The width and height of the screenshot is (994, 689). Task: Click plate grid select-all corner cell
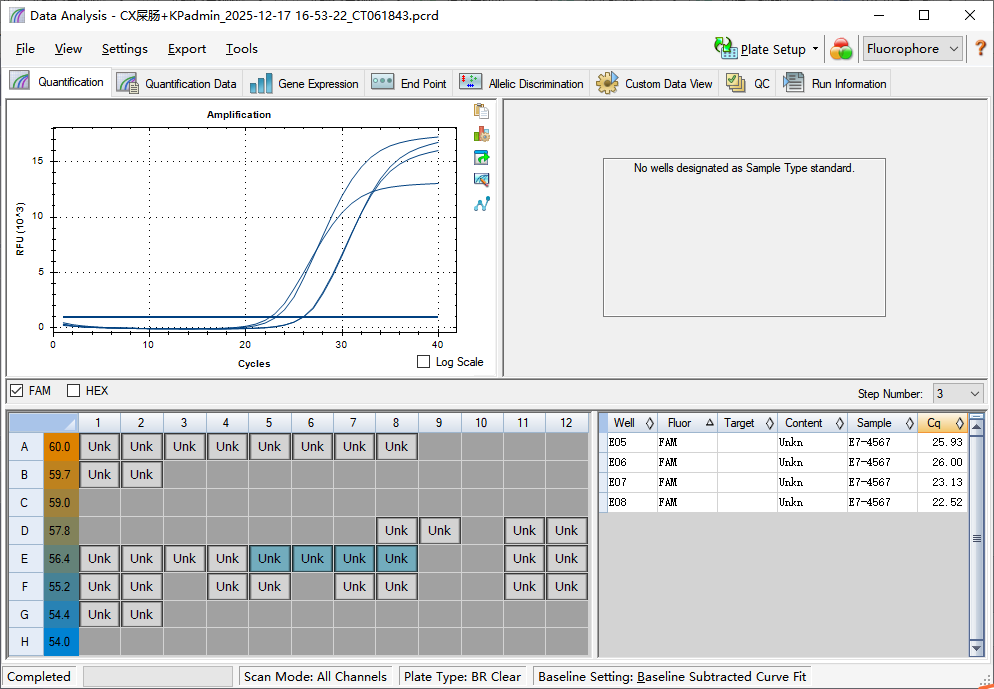coord(44,422)
